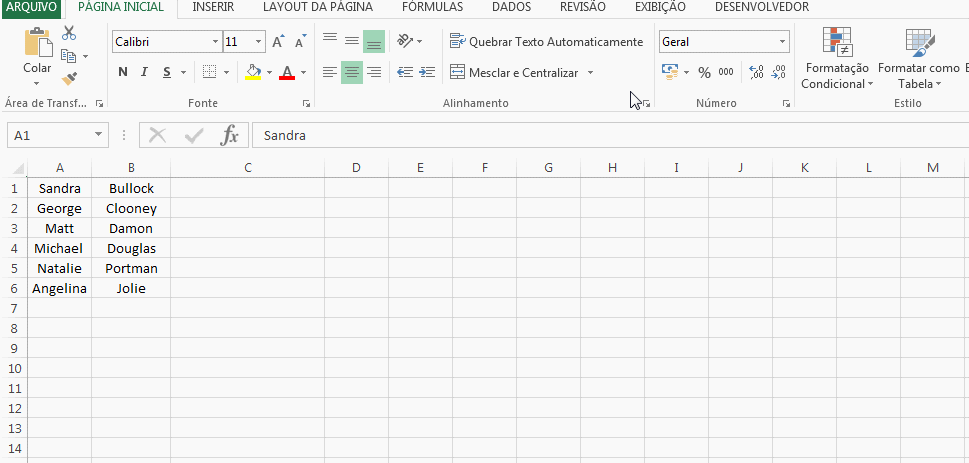The width and height of the screenshot is (969, 463).
Task: Toggle bold (N) formatting
Action: [123, 72]
